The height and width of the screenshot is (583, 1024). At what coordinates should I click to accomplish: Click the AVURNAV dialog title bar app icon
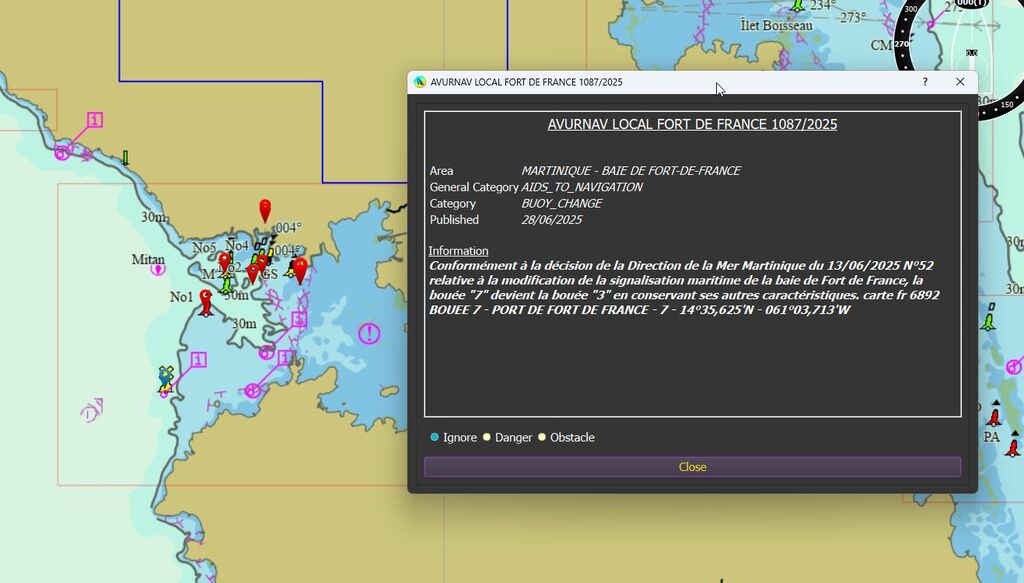click(x=420, y=82)
